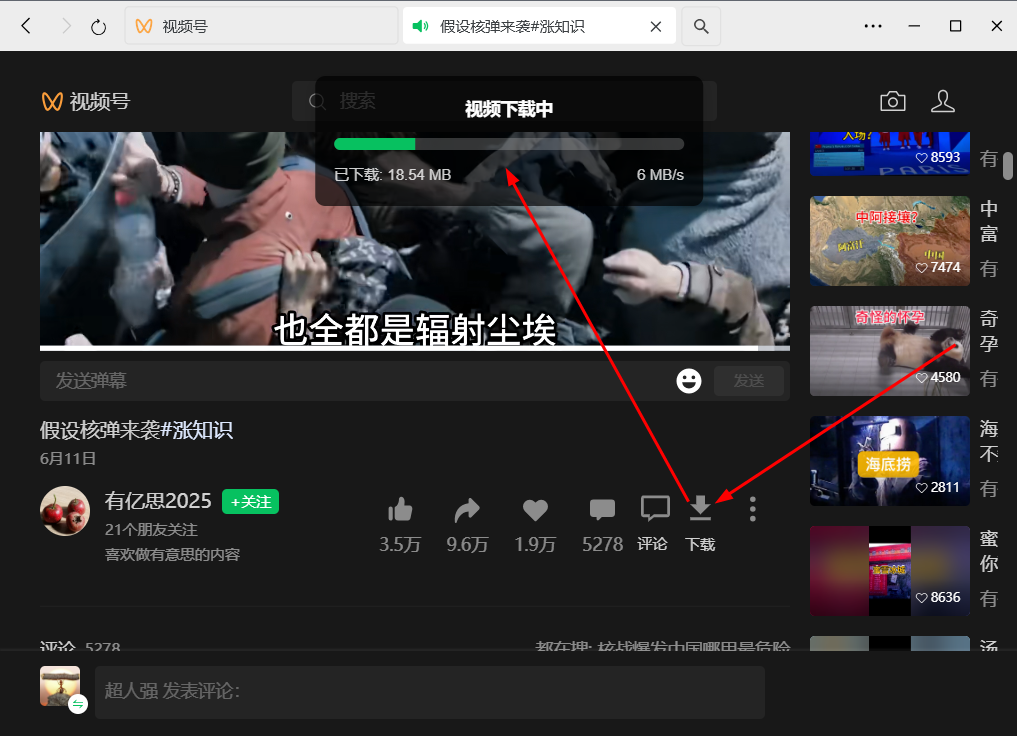1017x736 pixels.
Task: Reload the page with refresh icon
Action: (x=98, y=26)
